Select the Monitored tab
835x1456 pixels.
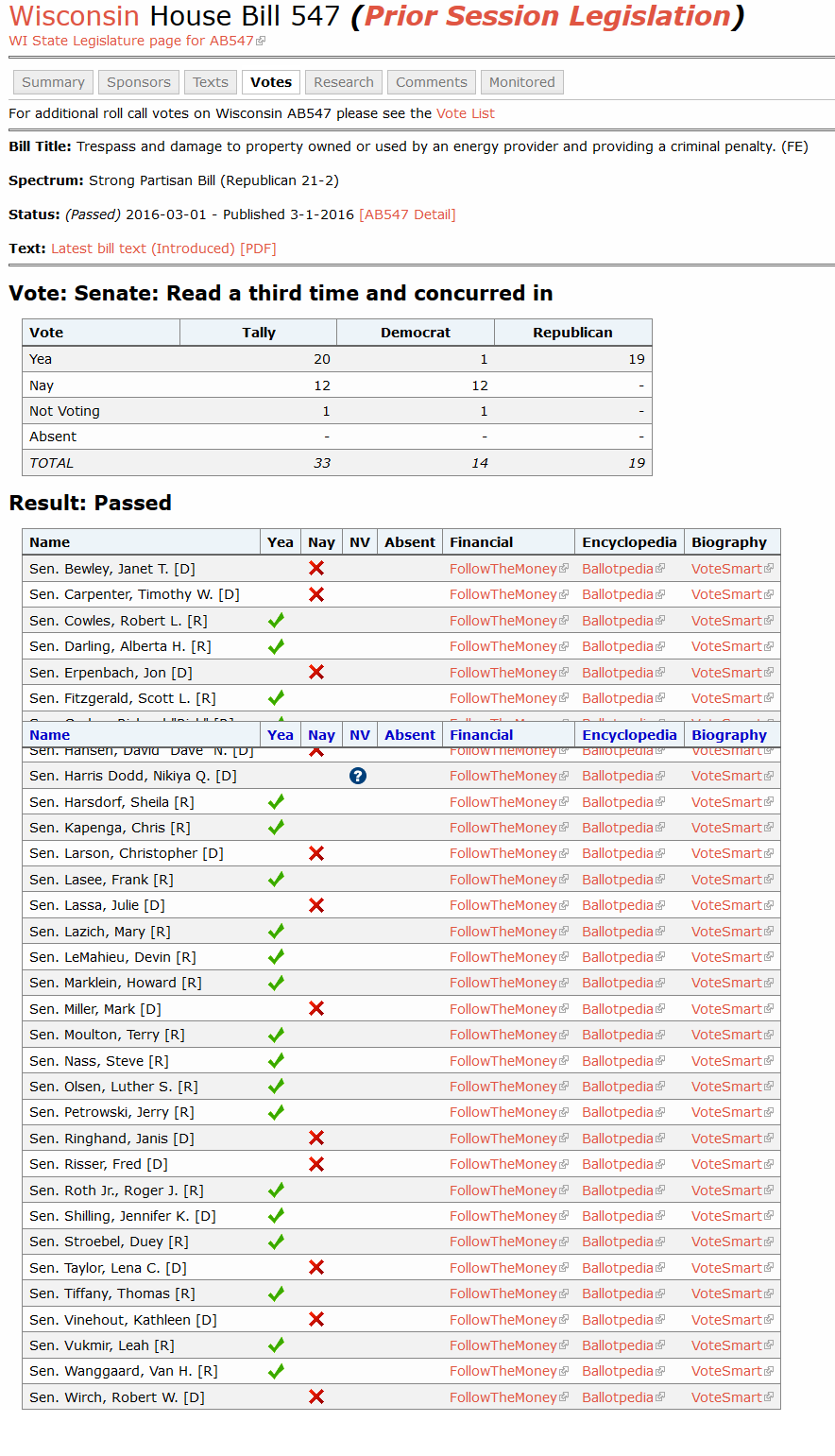tap(521, 82)
